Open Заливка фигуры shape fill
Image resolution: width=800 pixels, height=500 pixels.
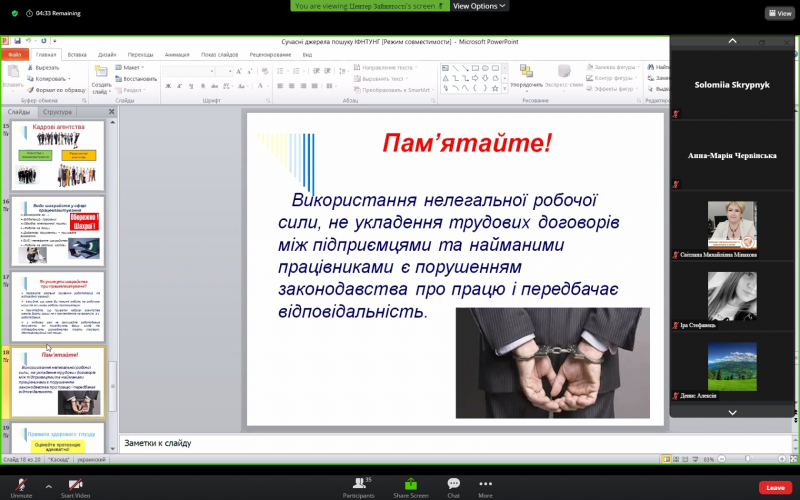tap(612, 67)
